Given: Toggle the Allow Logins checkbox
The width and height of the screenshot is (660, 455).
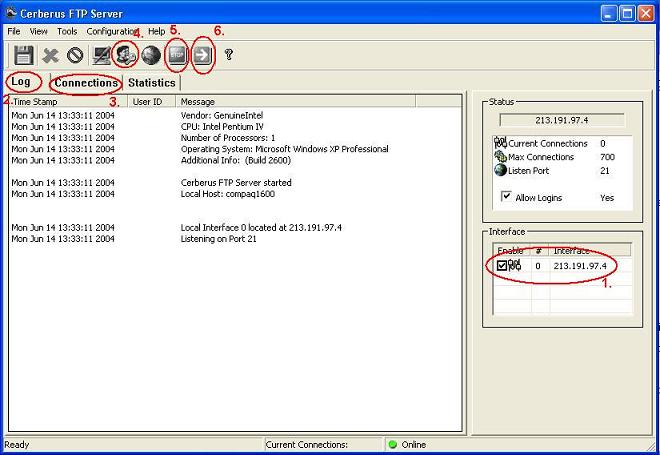Looking at the screenshot, I should click(x=506, y=198).
